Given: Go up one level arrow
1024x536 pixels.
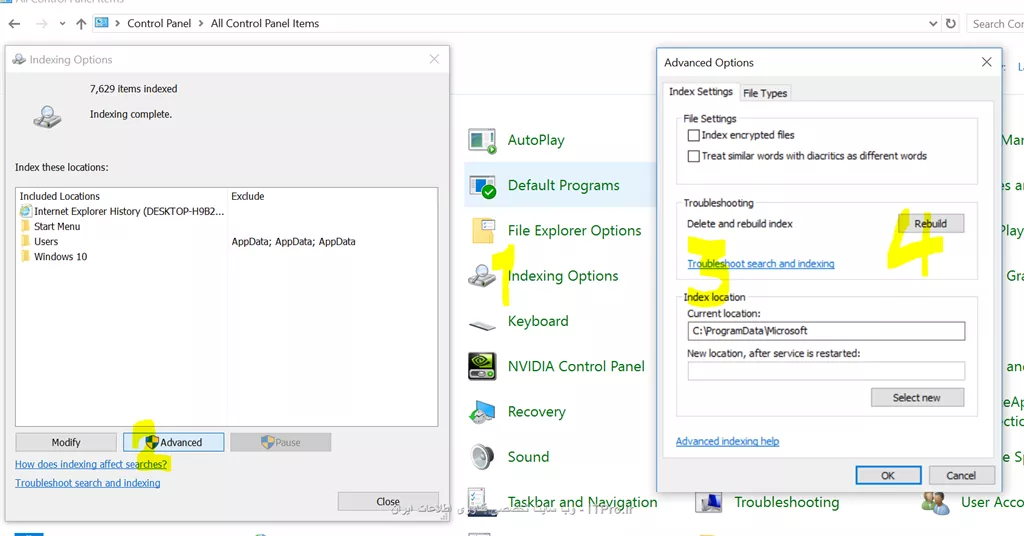Looking at the screenshot, I should [x=81, y=24].
